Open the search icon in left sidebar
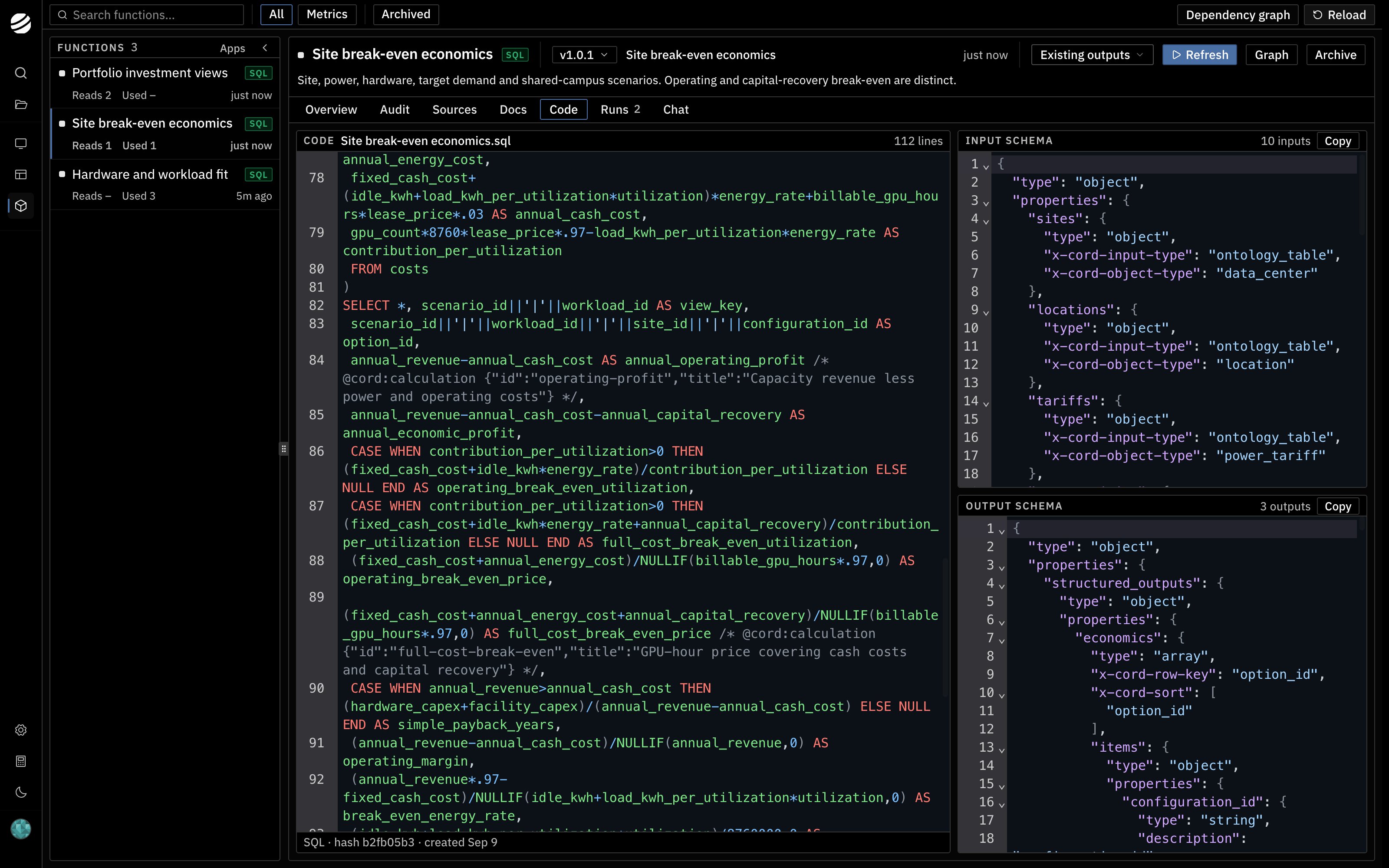This screenshot has height=868, width=1389. [x=21, y=73]
